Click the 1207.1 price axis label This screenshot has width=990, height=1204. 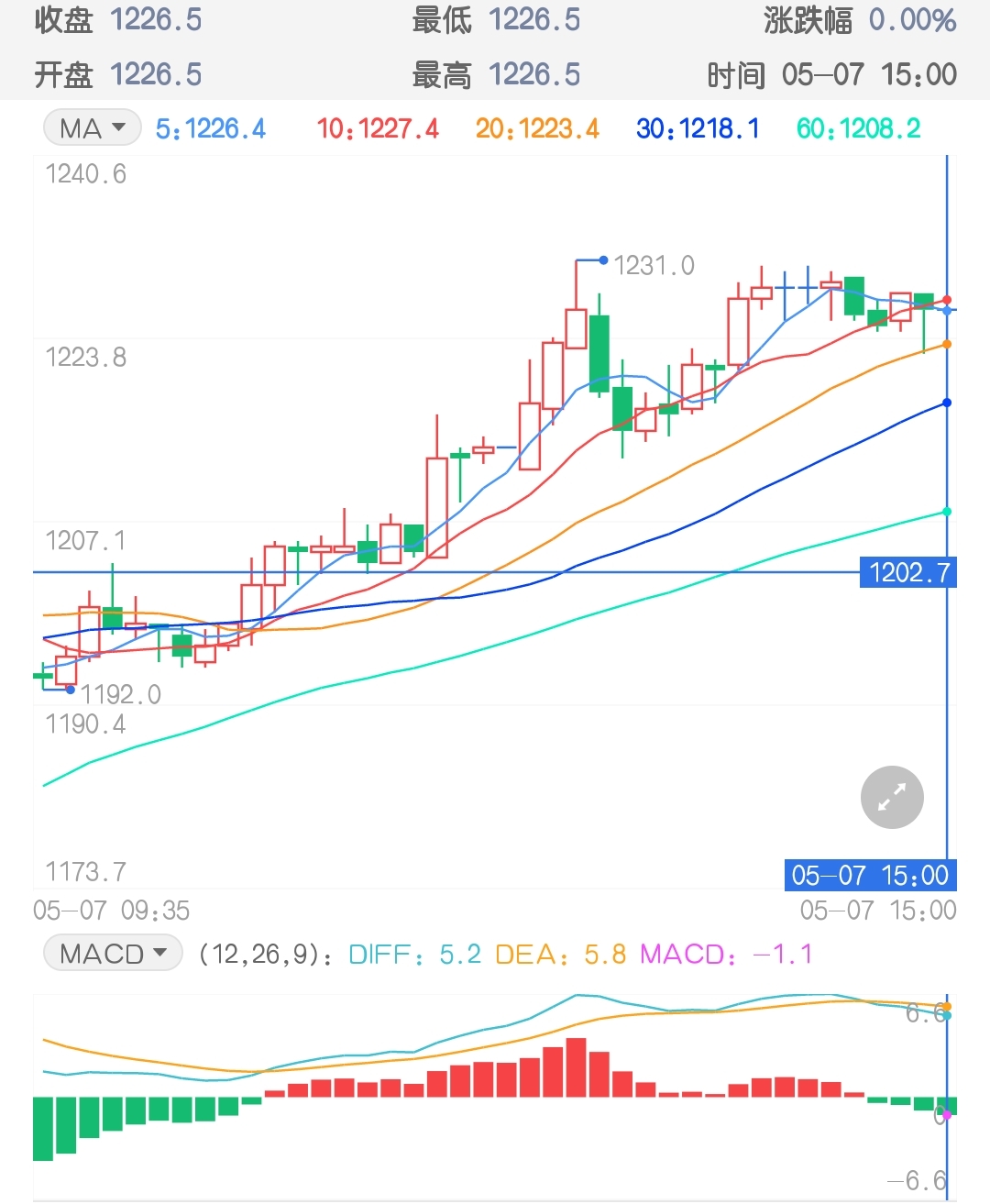[86, 541]
